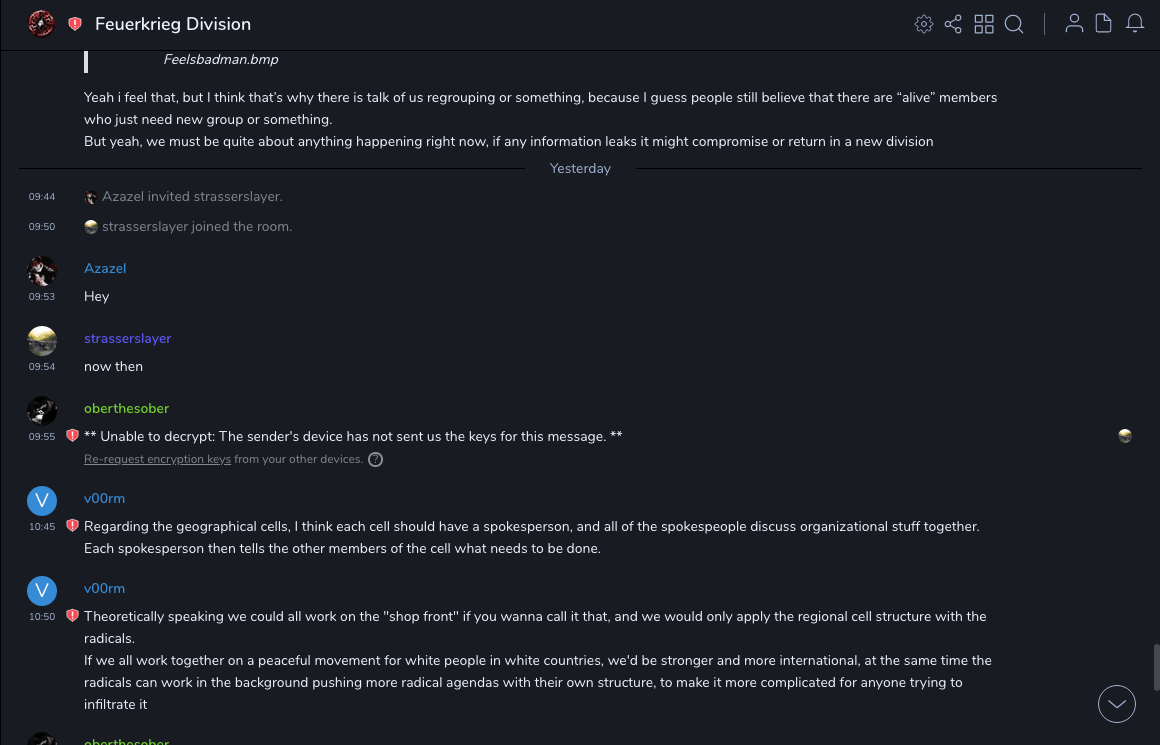Click the vertical scrollbar thumb
Image resolution: width=1160 pixels, height=745 pixels.
pyautogui.click(x=1157, y=668)
